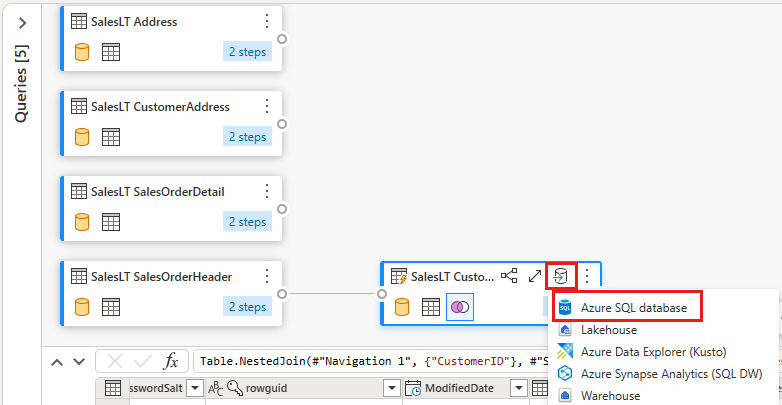Open the PasswordSalt column filter dropdown
This screenshot has height=405, width=782.
196,388
